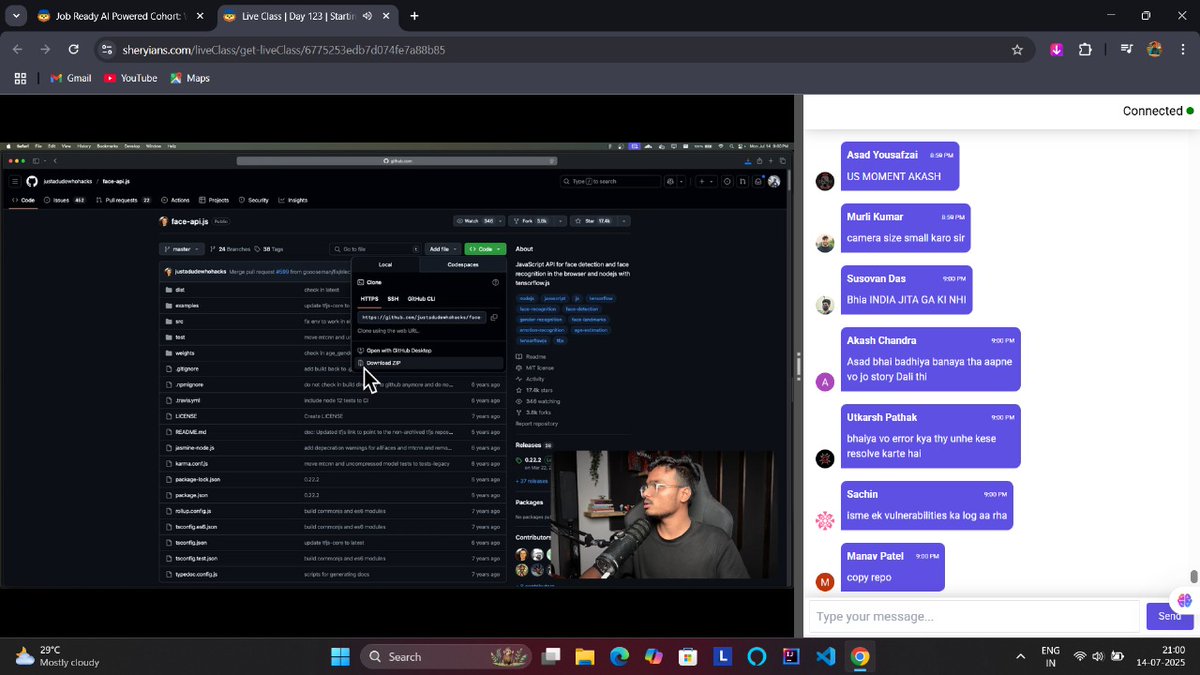Click the Connected status label
The width and height of the screenshot is (1200, 675).
point(1152,111)
